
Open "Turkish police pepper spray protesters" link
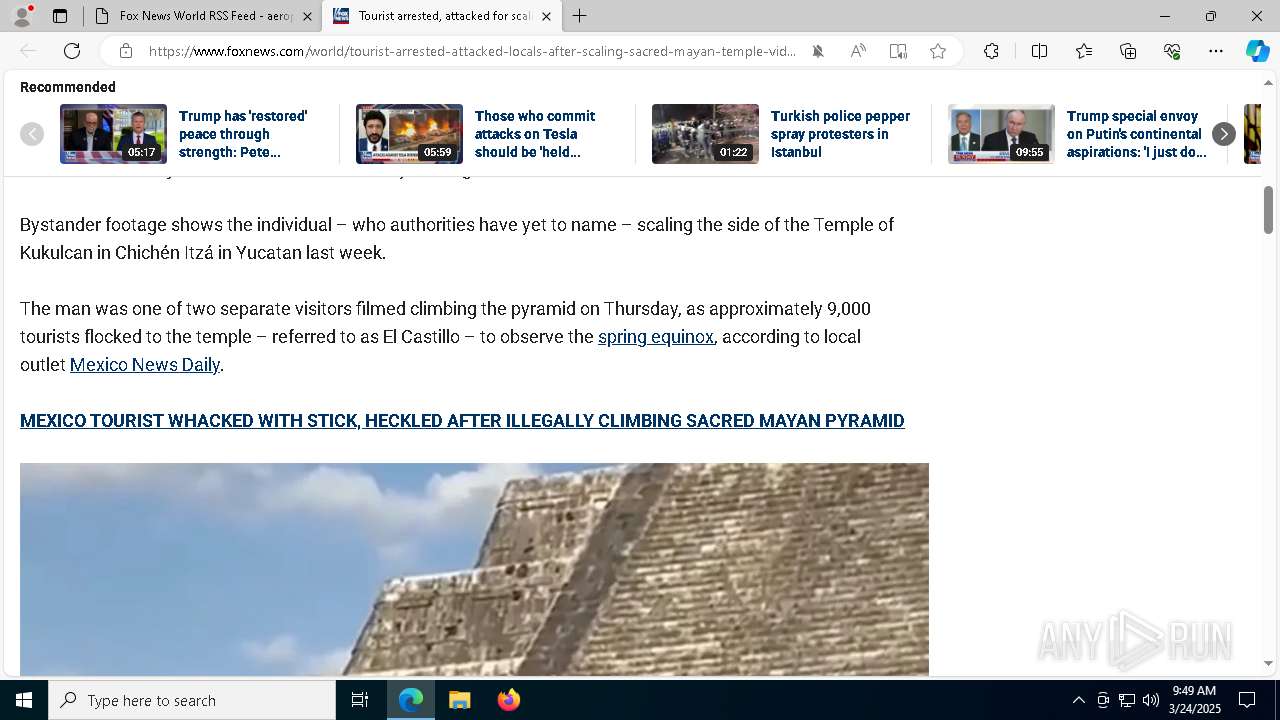(x=840, y=134)
